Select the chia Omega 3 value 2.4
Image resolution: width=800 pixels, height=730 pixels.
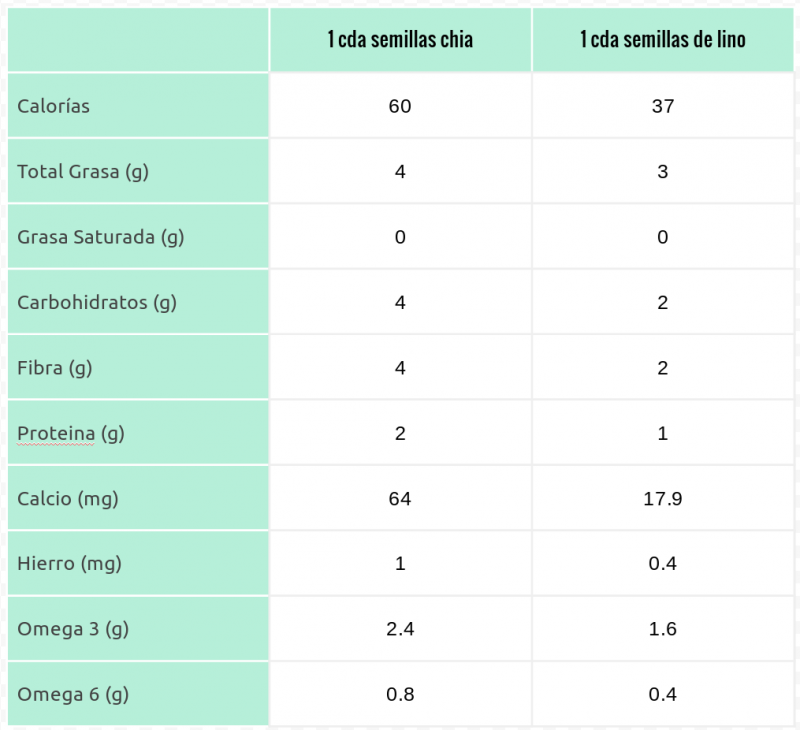click(400, 629)
